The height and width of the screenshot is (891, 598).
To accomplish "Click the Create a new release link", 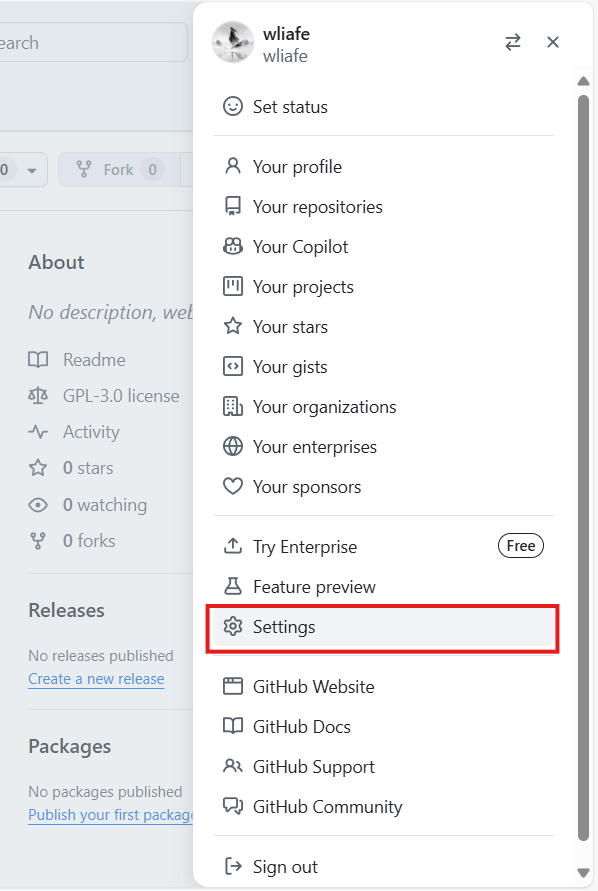I will (96, 678).
